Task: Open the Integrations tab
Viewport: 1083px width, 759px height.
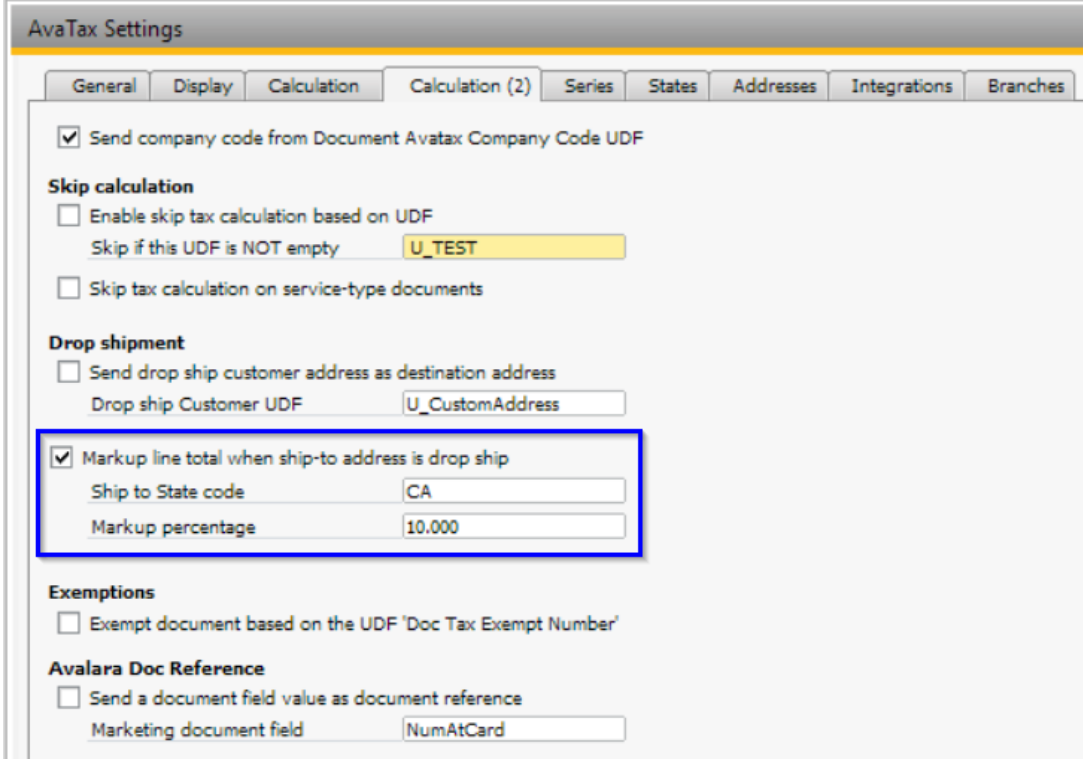Action: 897,86
